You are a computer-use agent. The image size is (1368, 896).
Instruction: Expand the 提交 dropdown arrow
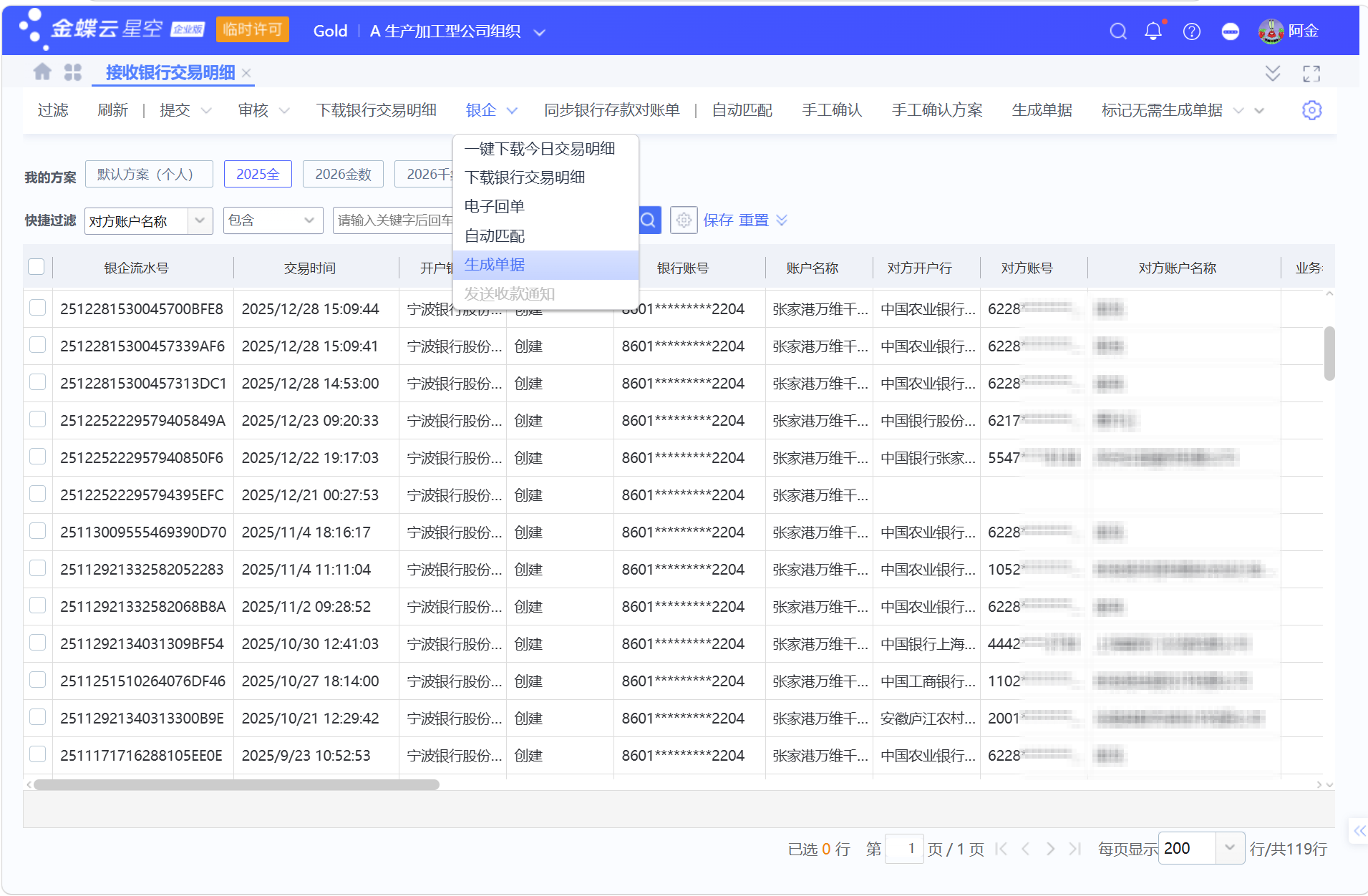206,111
